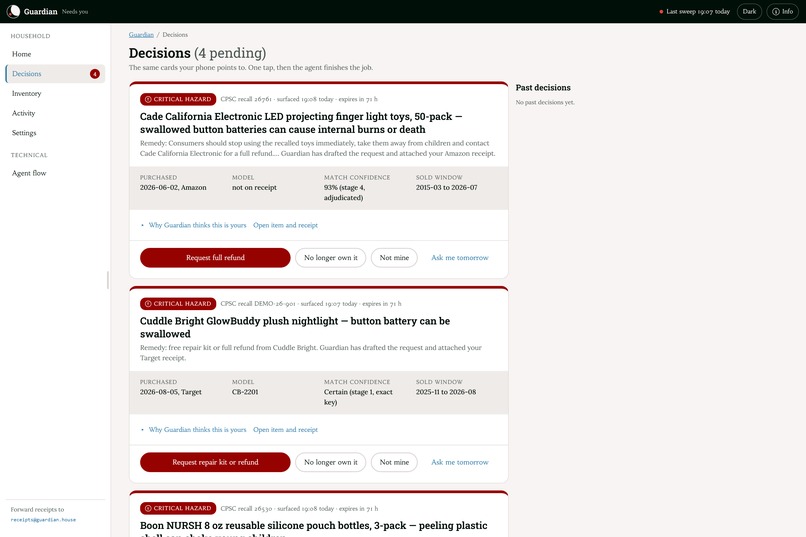Click Ask me tomorrow for GlowBuddy nightlight
This screenshot has height=537, width=806.
(x=460, y=462)
